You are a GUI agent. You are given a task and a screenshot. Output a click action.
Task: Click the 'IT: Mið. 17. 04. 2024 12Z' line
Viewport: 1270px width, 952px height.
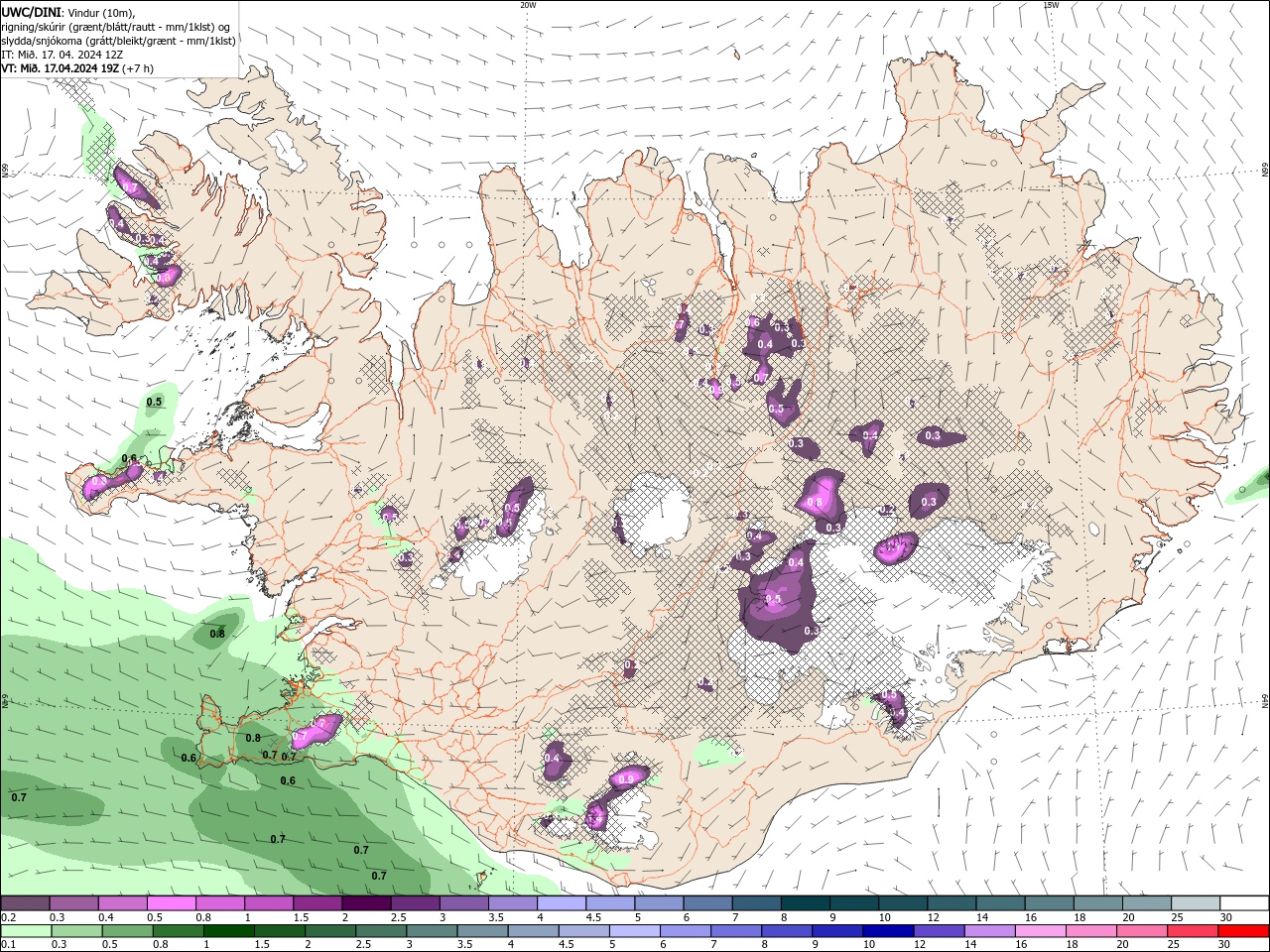tap(62, 55)
